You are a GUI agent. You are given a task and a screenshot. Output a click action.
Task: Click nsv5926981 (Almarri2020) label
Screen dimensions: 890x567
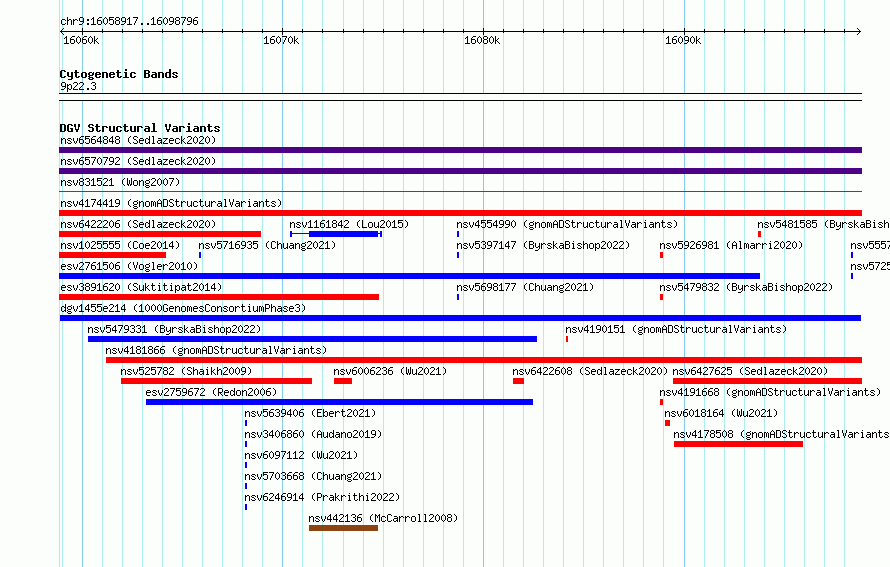tap(731, 245)
